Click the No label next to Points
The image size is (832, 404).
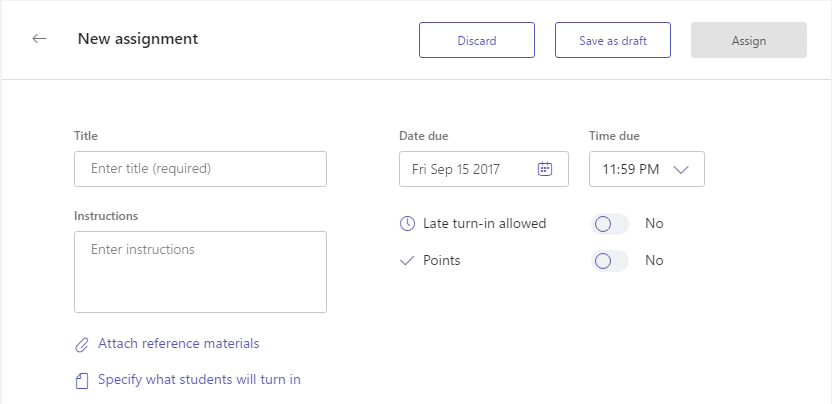tap(654, 261)
